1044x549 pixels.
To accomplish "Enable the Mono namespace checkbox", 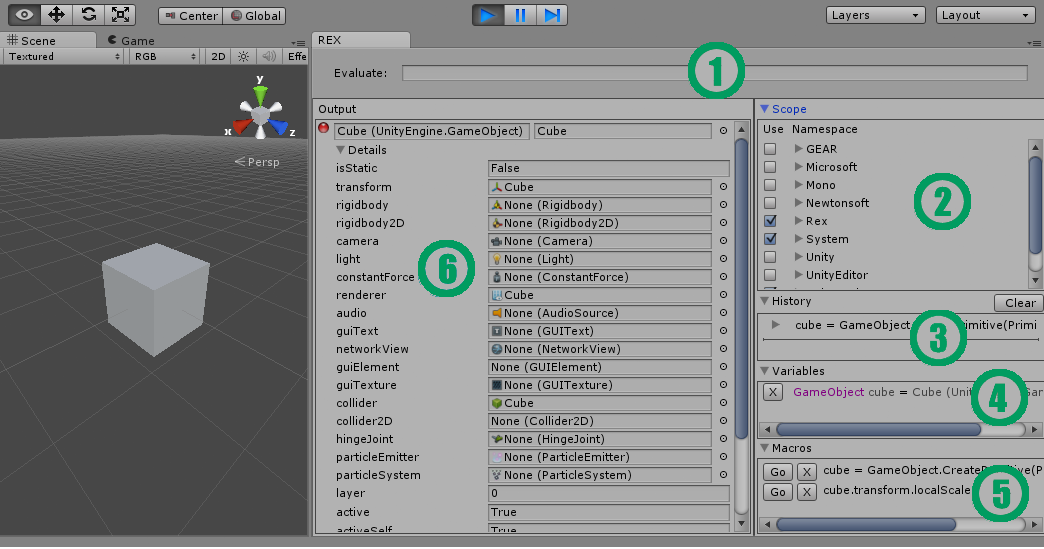I will 770,185.
